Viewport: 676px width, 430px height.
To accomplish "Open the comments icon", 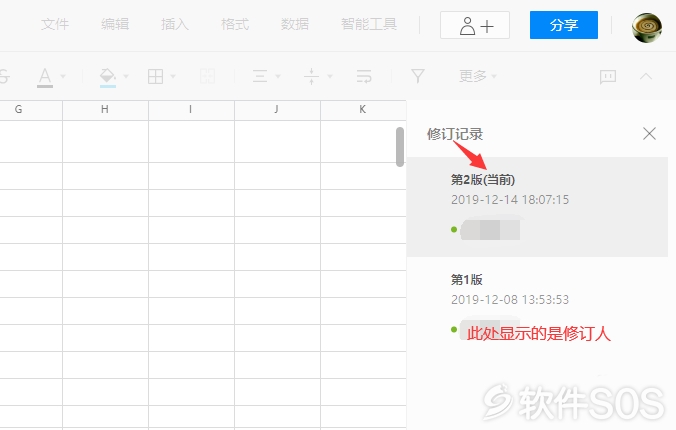I will [608, 77].
